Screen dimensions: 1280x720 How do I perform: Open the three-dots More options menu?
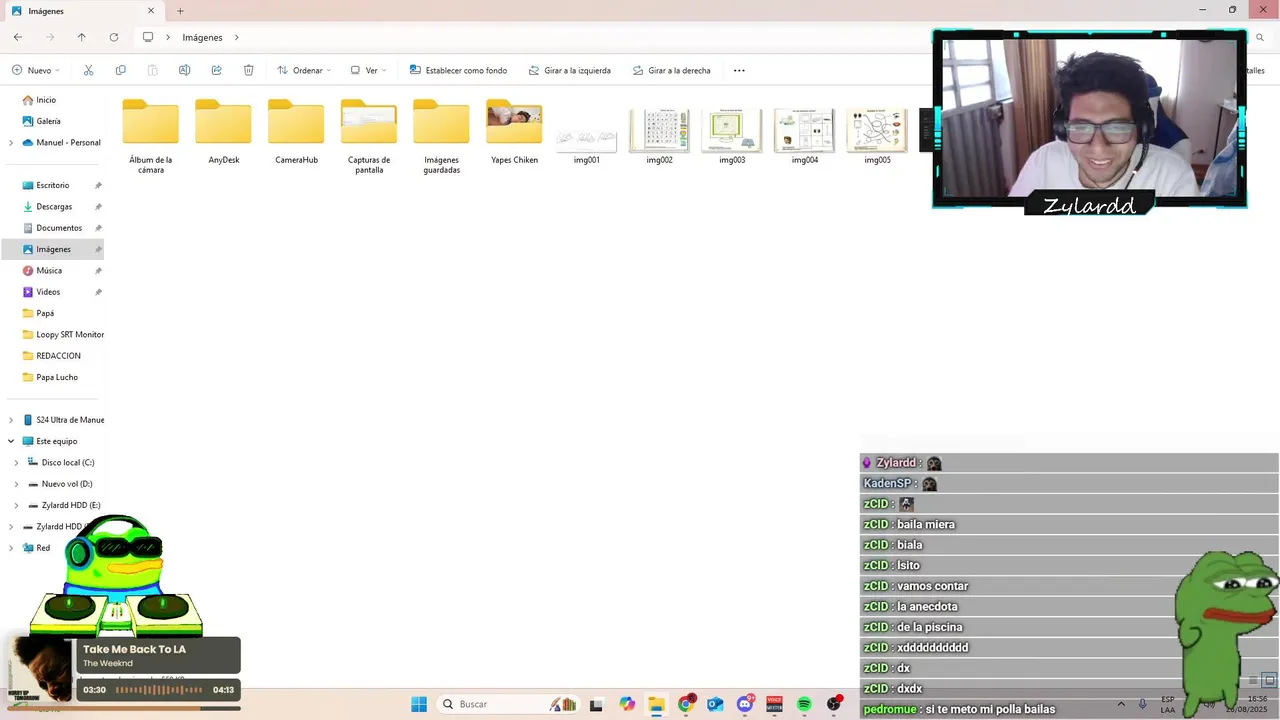tap(739, 70)
